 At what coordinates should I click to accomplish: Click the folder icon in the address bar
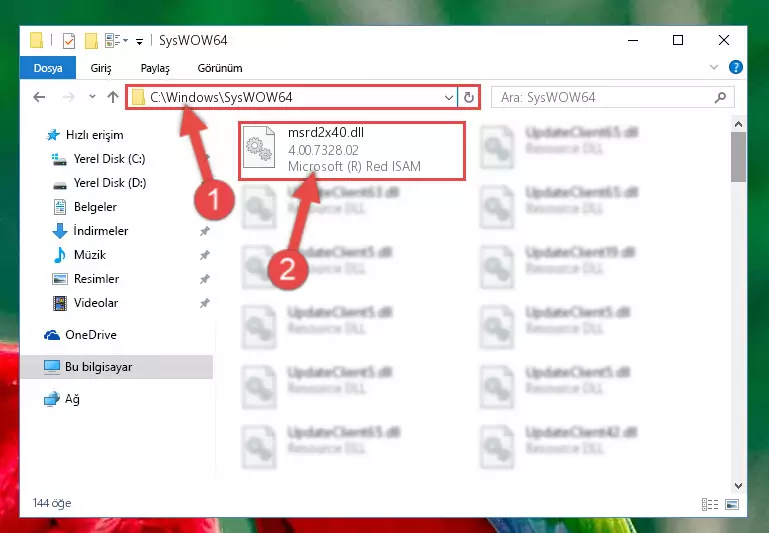point(138,97)
